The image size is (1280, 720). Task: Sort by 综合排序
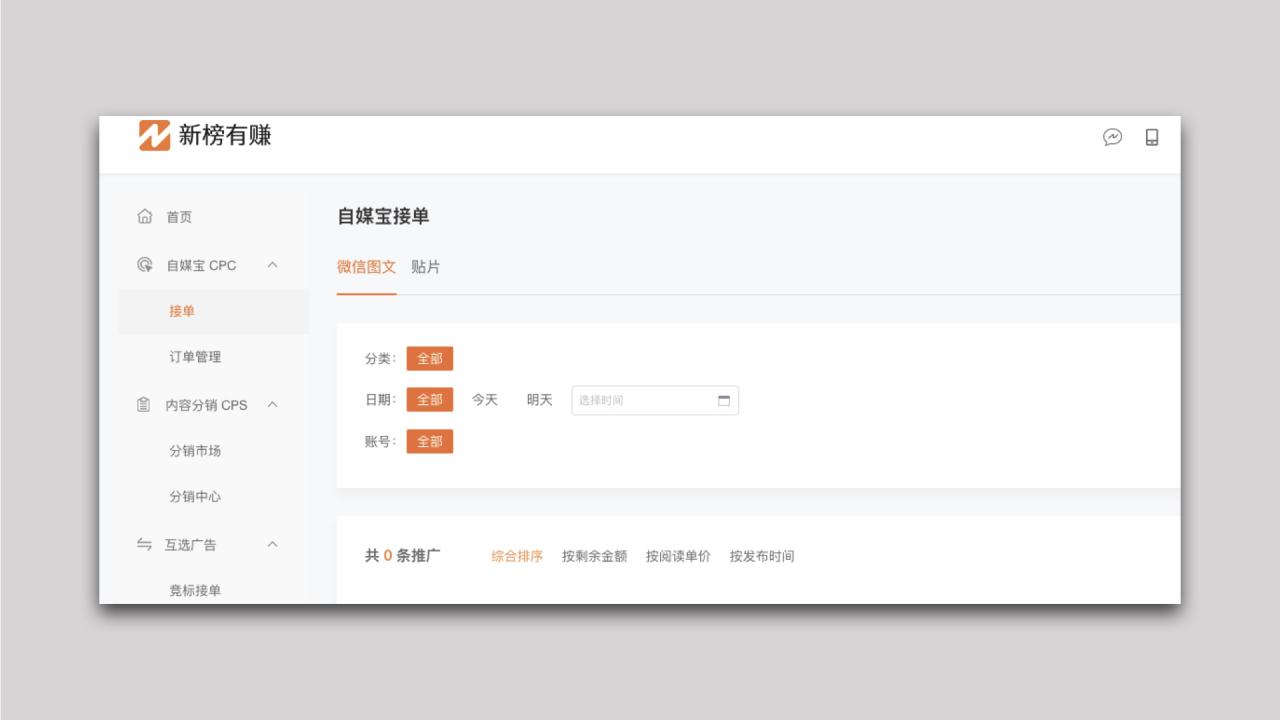tap(517, 557)
